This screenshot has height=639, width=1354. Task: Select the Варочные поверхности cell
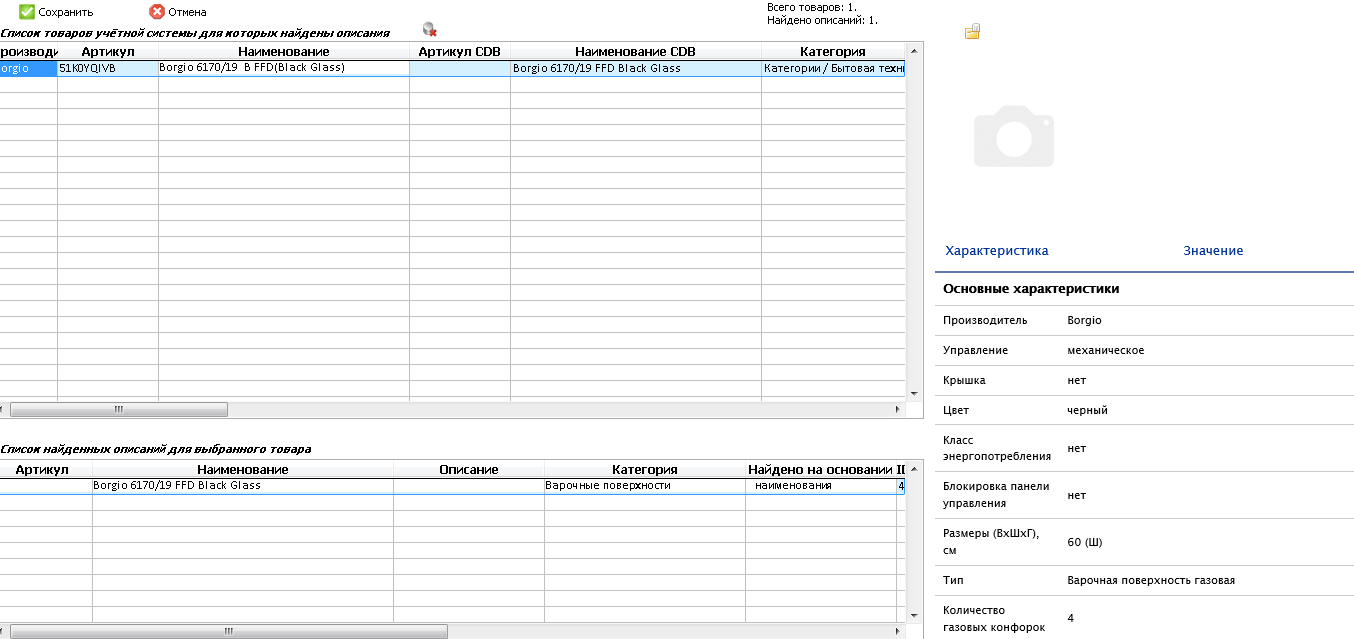(x=645, y=486)
